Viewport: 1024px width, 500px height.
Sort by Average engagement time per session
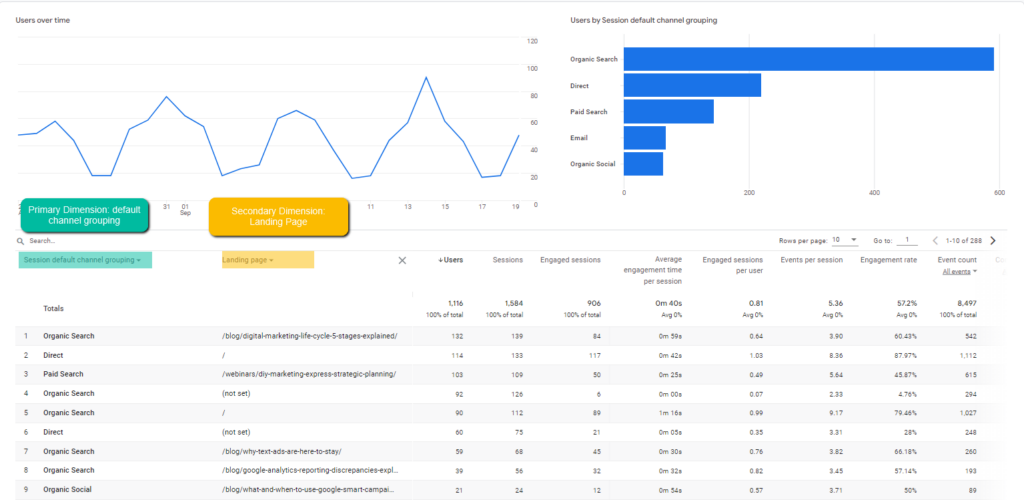click(x=653, y=270)
